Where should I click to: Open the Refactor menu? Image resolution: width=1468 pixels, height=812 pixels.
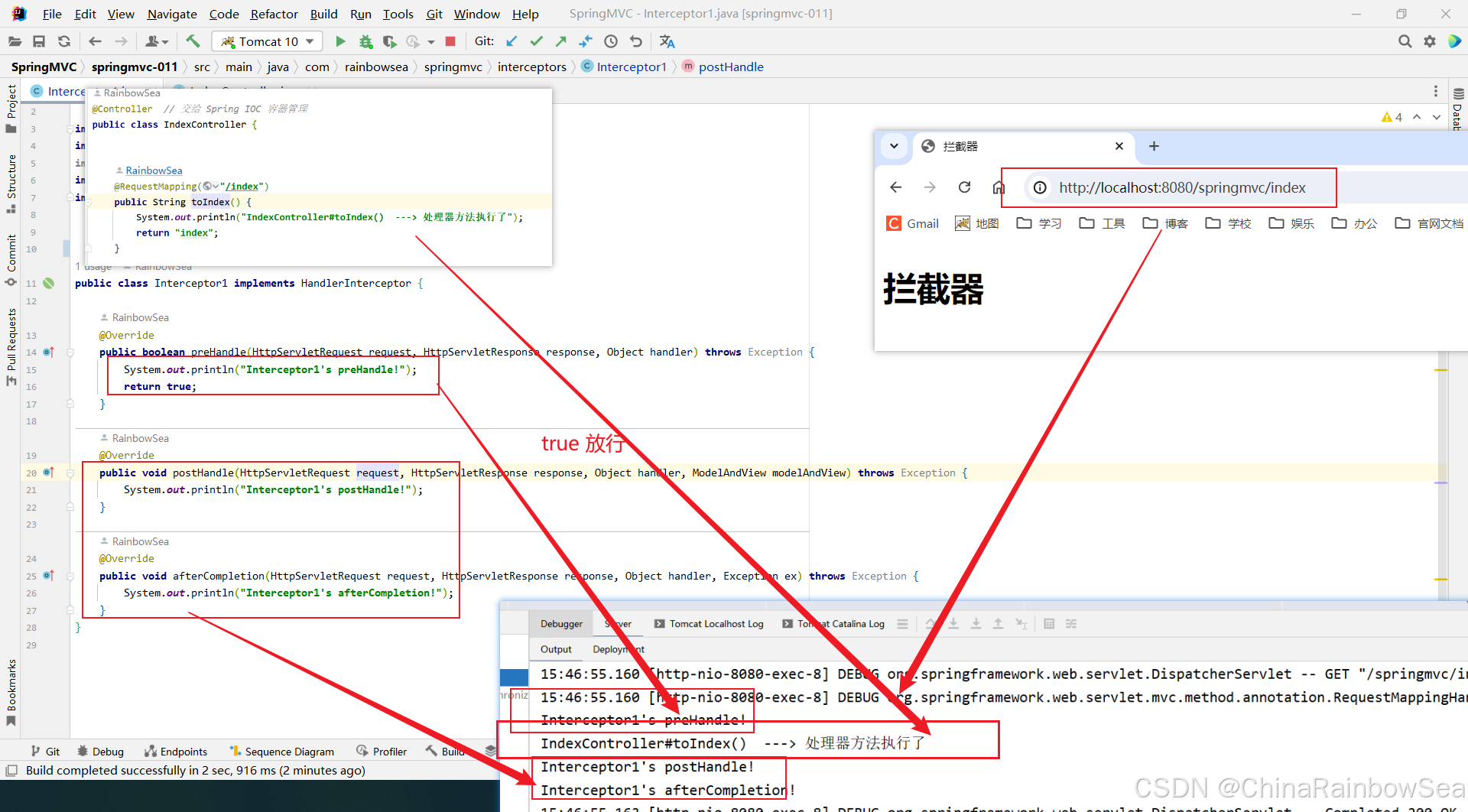pyautogui.click(x=274, y=14)
